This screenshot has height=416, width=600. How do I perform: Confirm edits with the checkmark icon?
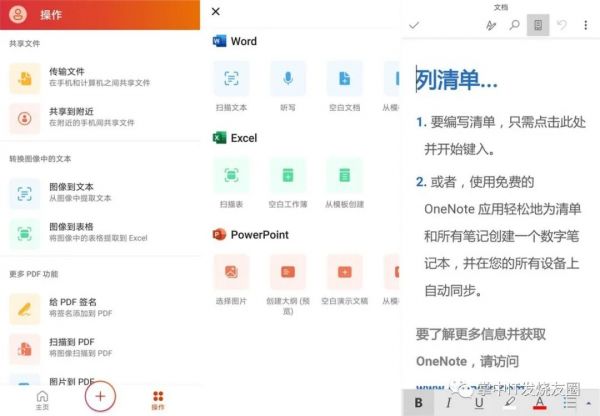pos(414,26)
